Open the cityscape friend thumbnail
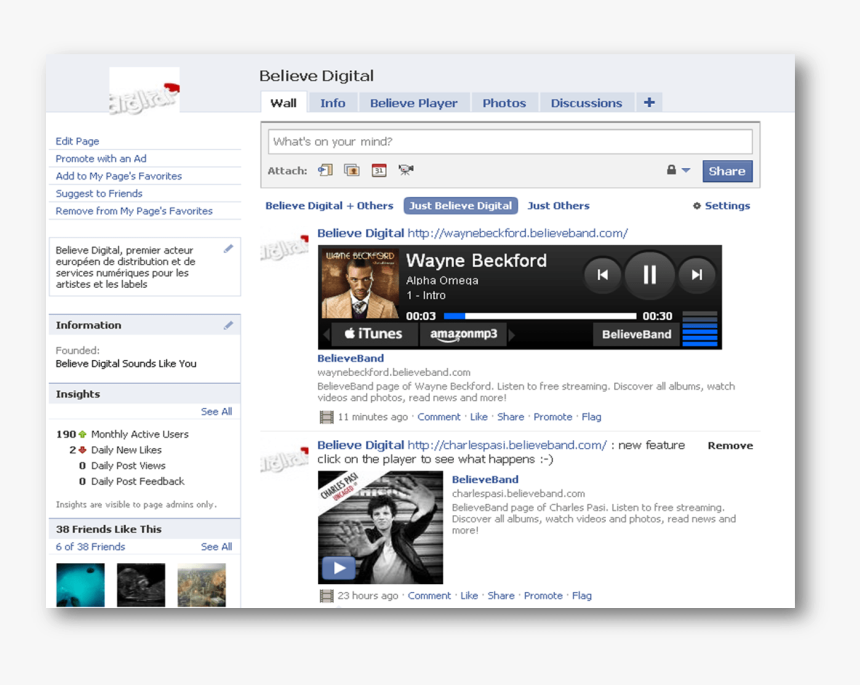Image resolution: width=860 pixels, height=685 pixels. tap(202, 585)
